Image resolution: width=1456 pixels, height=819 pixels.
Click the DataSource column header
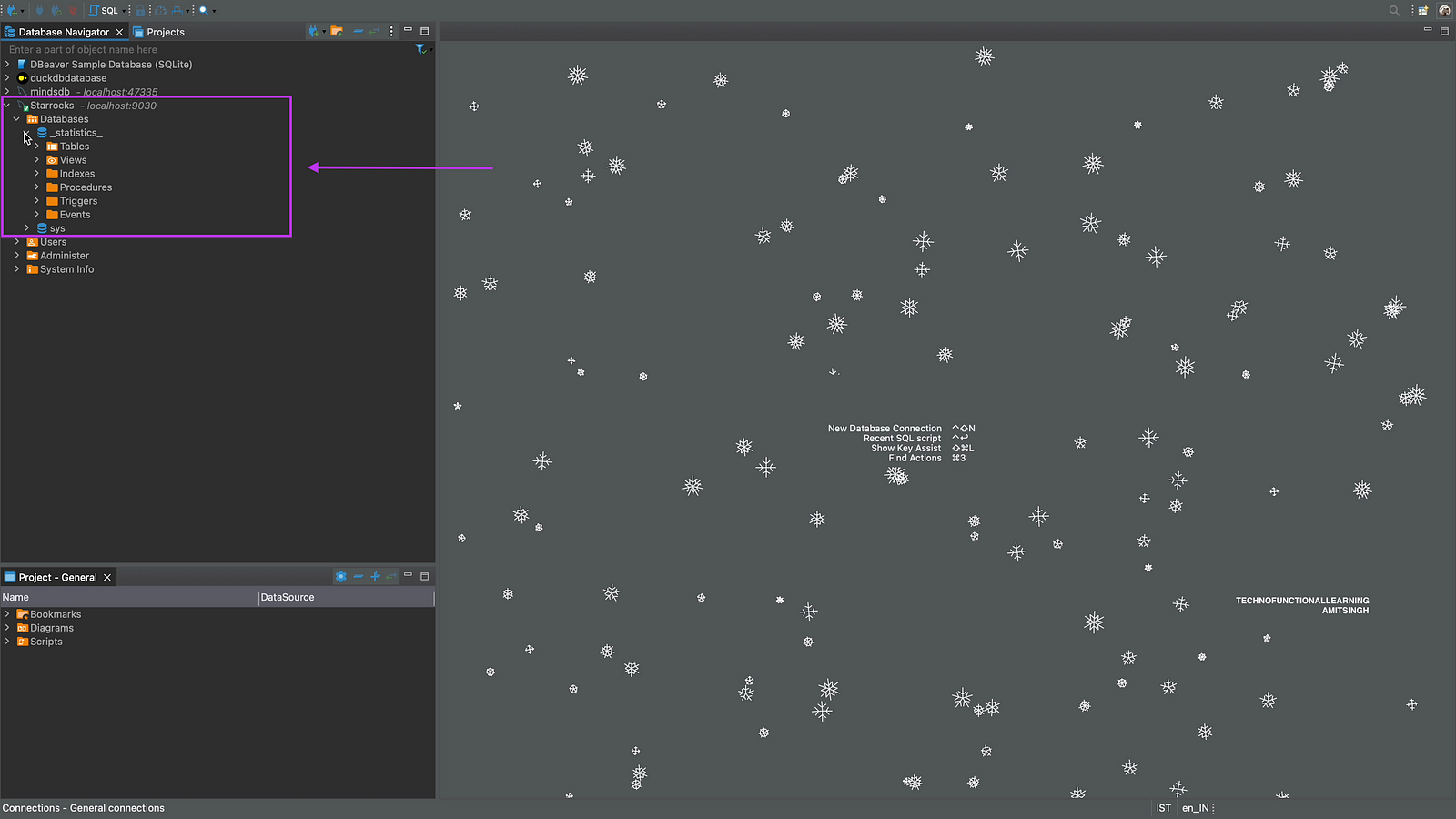[x=288, y=598]
